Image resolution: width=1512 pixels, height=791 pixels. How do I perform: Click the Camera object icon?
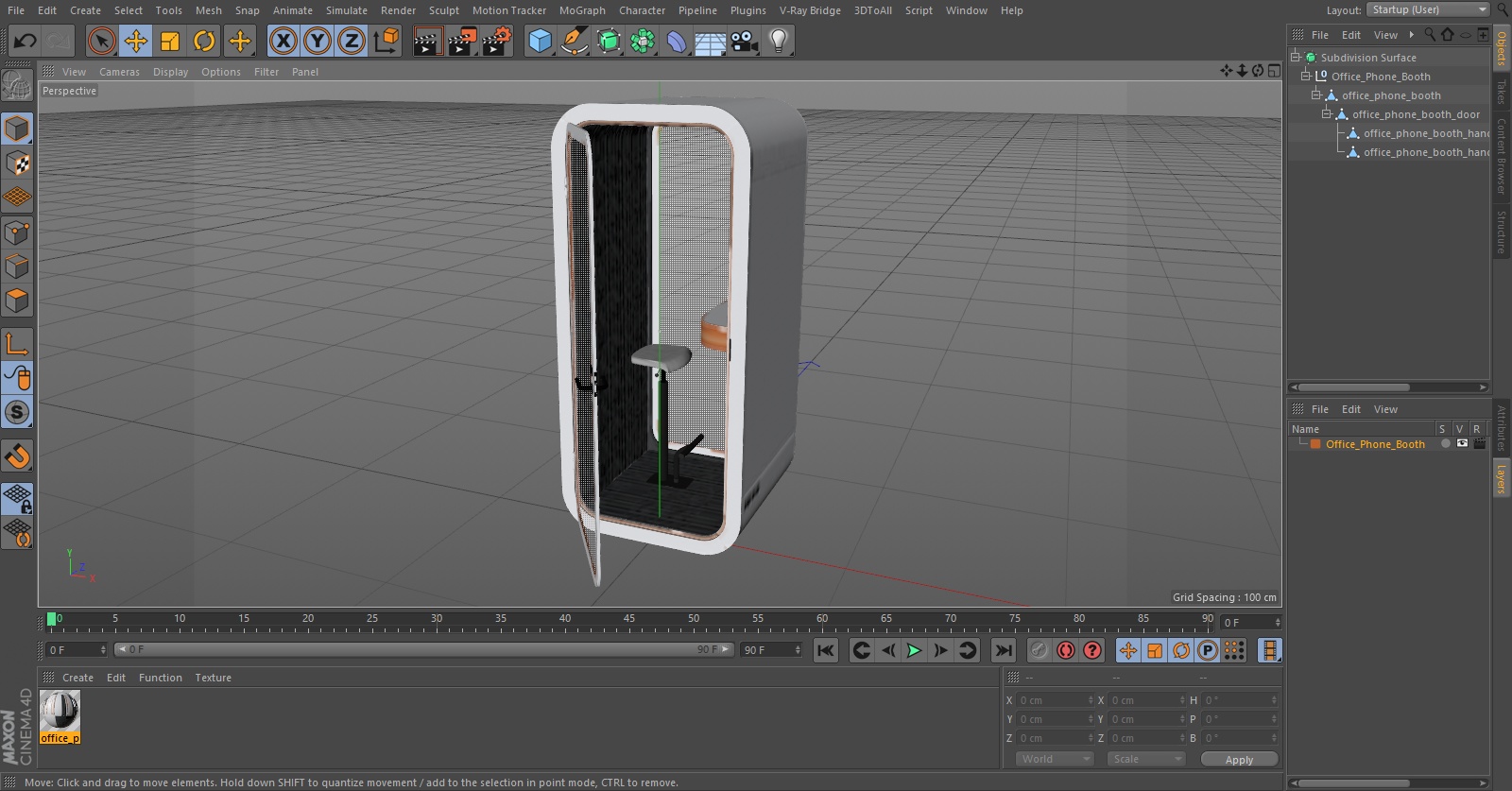click(745, 41)
